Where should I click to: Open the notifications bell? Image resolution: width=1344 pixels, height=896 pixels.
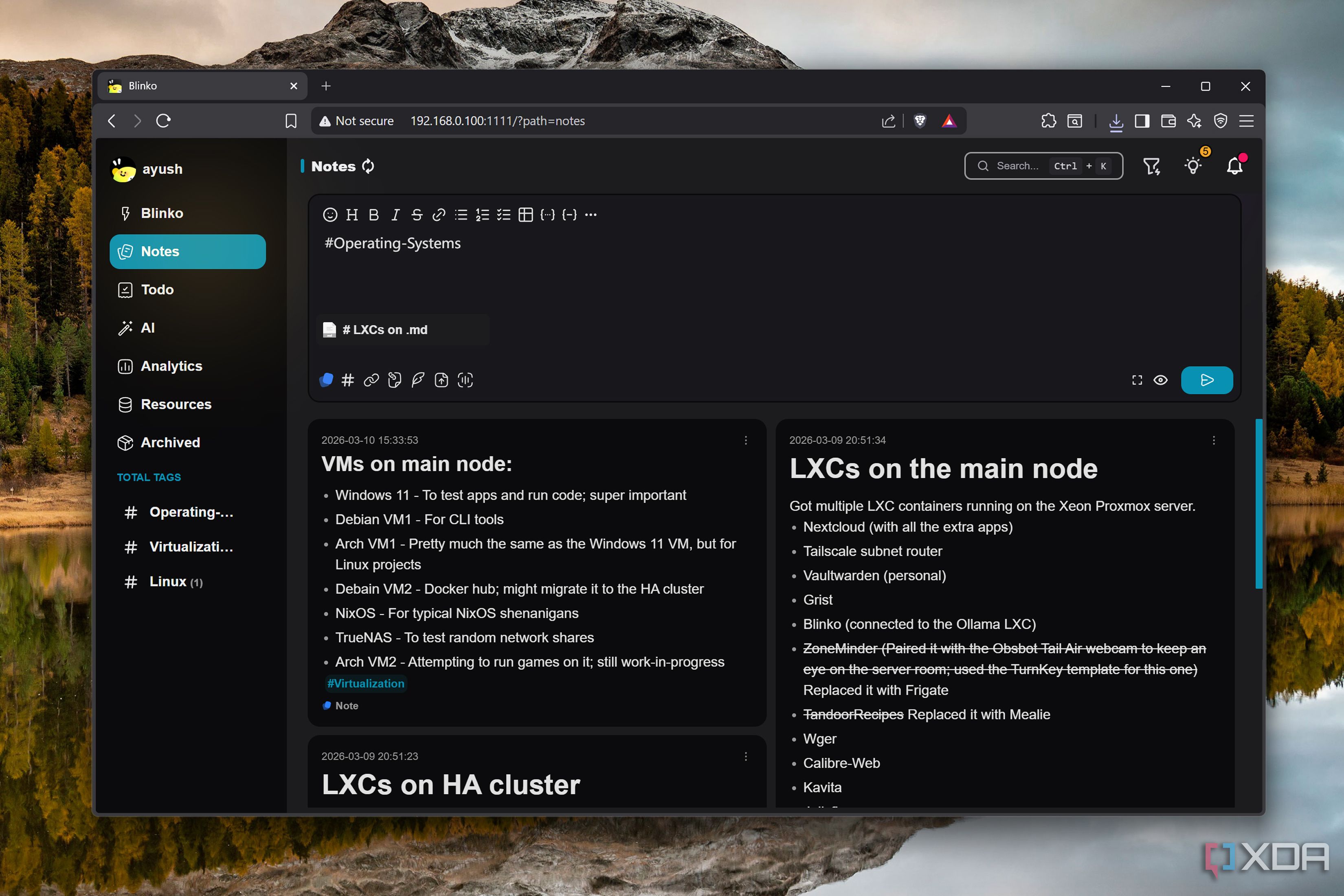[x=1235, y=166]
